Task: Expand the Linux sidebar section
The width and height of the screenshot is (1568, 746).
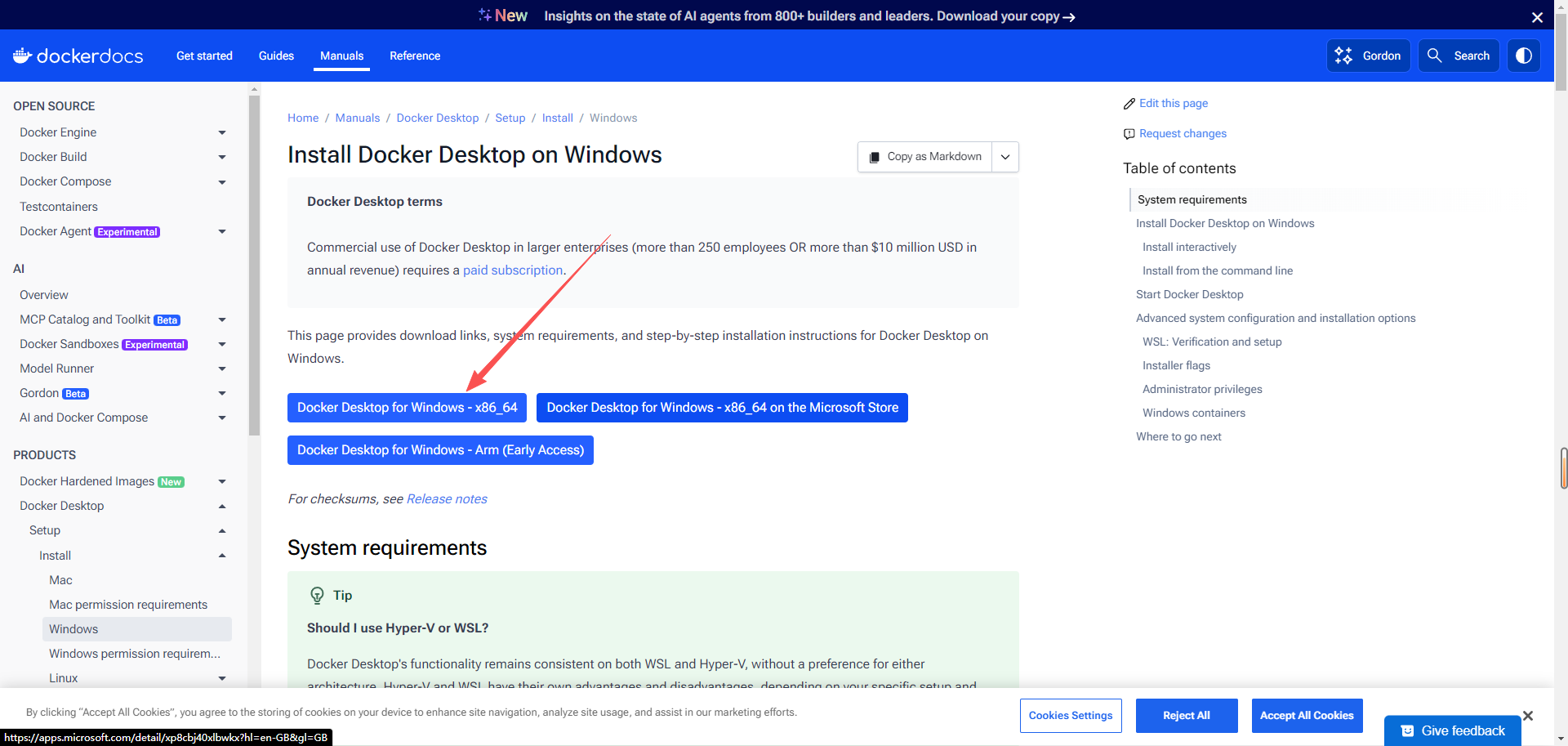Action: coord(222,678)
